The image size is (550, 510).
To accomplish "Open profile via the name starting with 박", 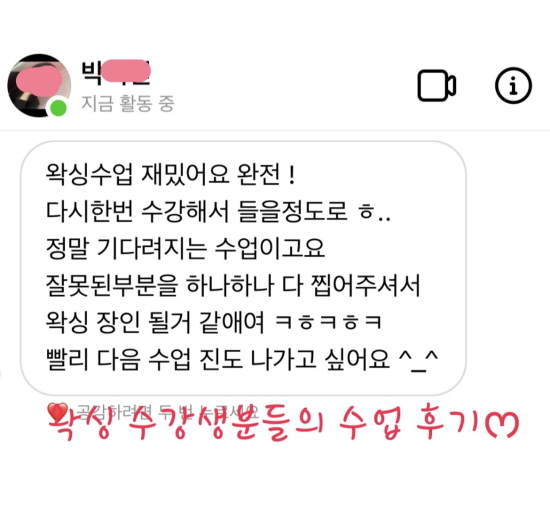I will [116, 72].
